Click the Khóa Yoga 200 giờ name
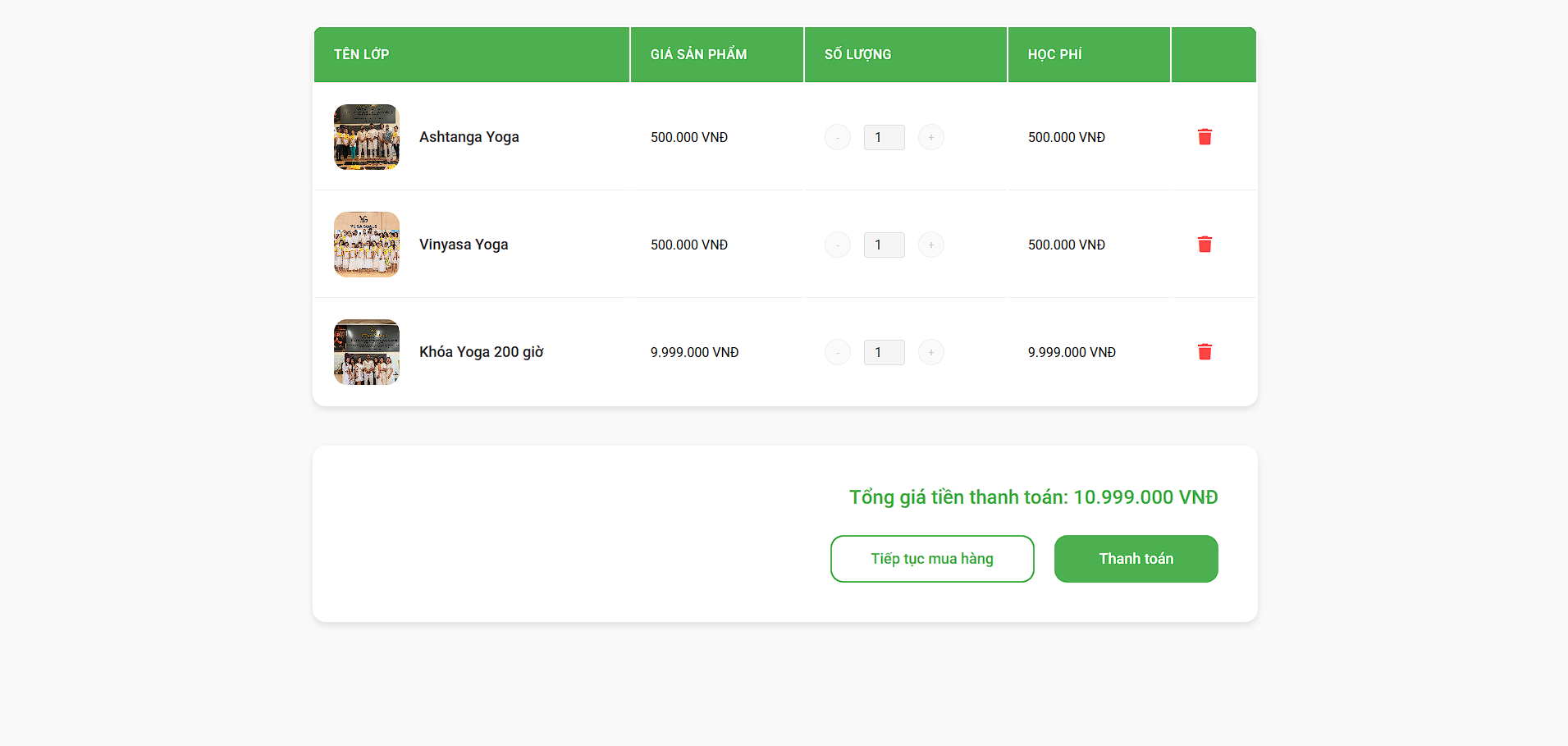Screen dimensions: 1568x746 click(x=481, y=352)
